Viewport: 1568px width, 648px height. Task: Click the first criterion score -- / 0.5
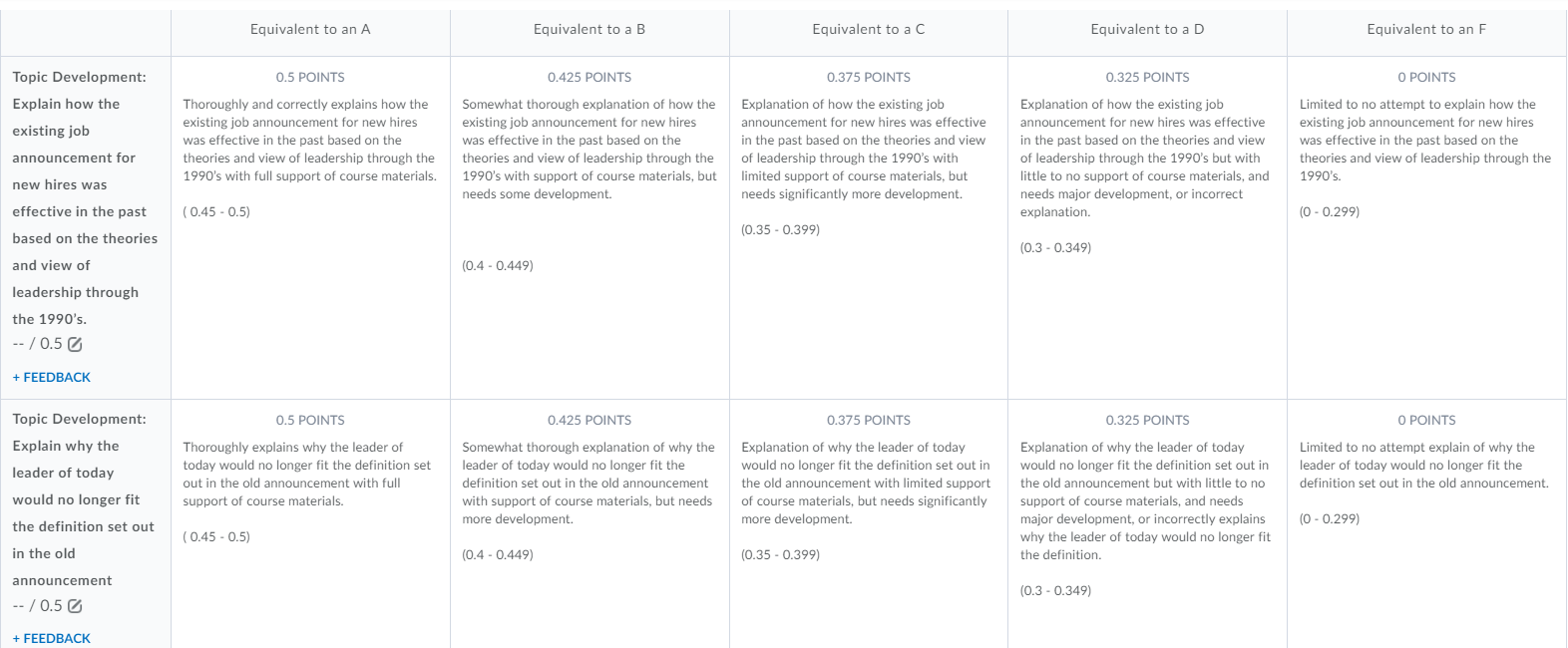pos(37,344)
